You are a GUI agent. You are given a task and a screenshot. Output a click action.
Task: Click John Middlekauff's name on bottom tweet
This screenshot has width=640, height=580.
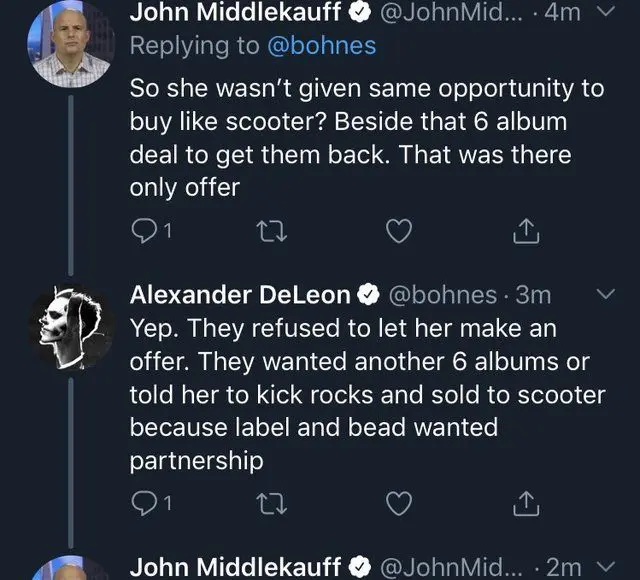pos(238,566)
